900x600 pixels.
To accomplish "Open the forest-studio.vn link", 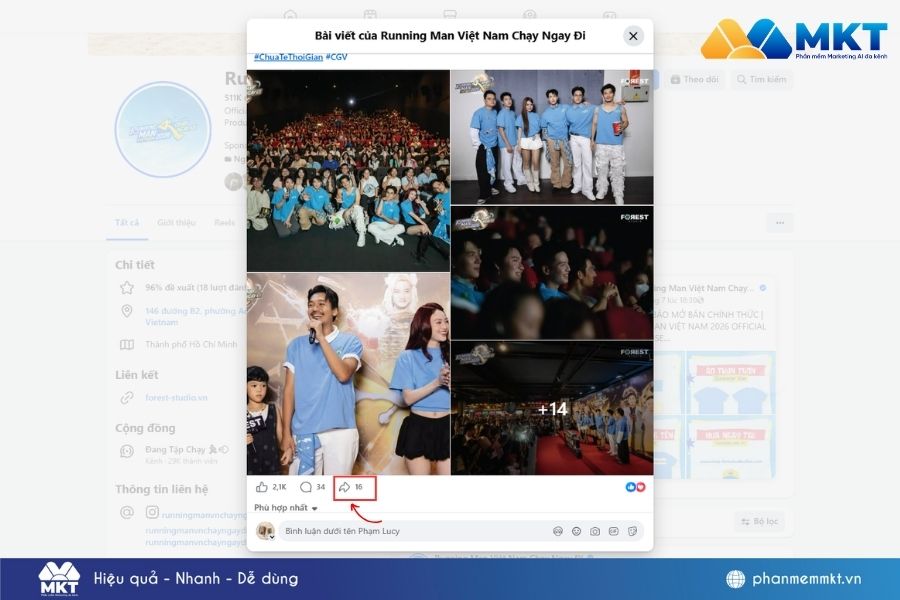I will (x=176, y=397).
